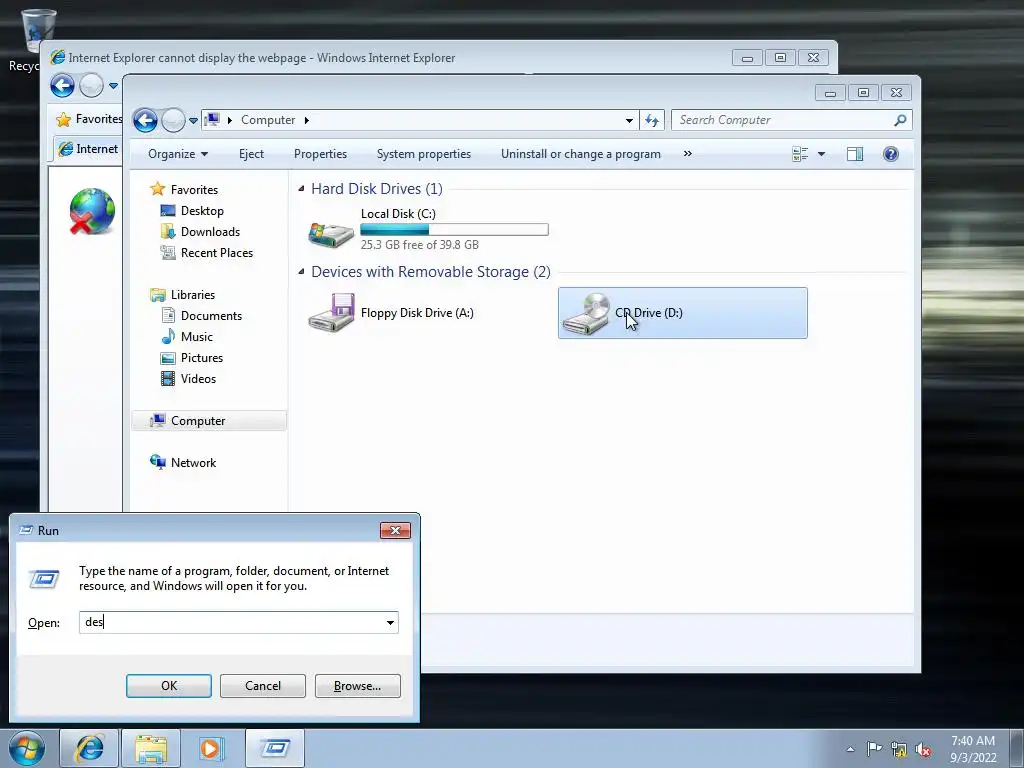
Task: Go back using Explorer's Back arrow
Action: click(145, 120)
